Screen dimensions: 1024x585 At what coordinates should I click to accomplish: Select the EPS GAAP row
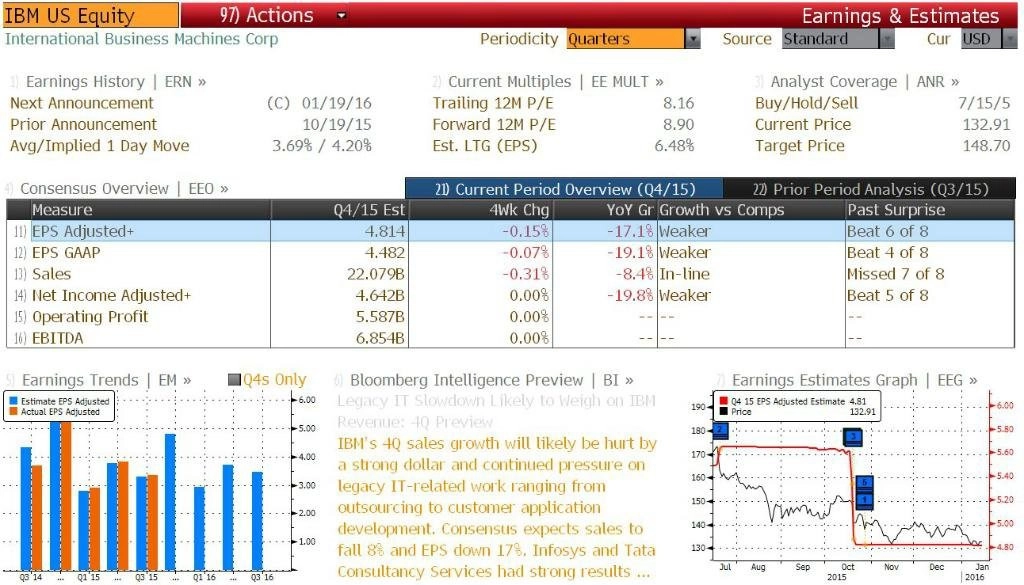pos(511,253)
